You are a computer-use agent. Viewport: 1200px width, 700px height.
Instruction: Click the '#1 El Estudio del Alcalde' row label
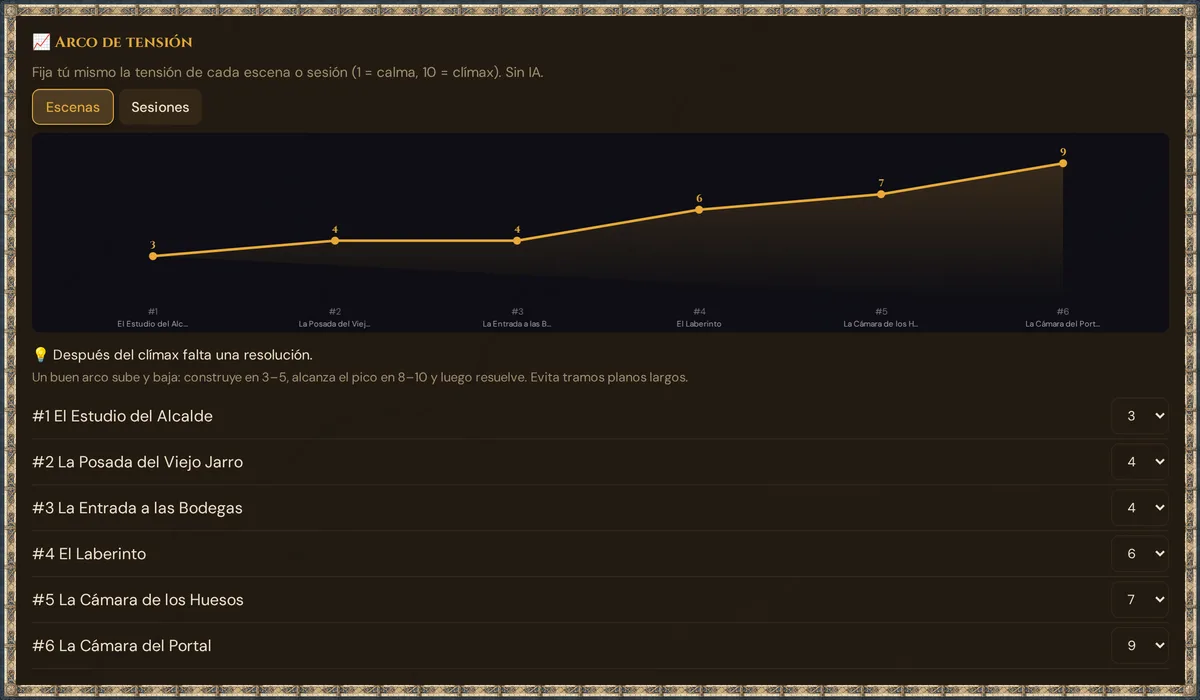point(122,416)
